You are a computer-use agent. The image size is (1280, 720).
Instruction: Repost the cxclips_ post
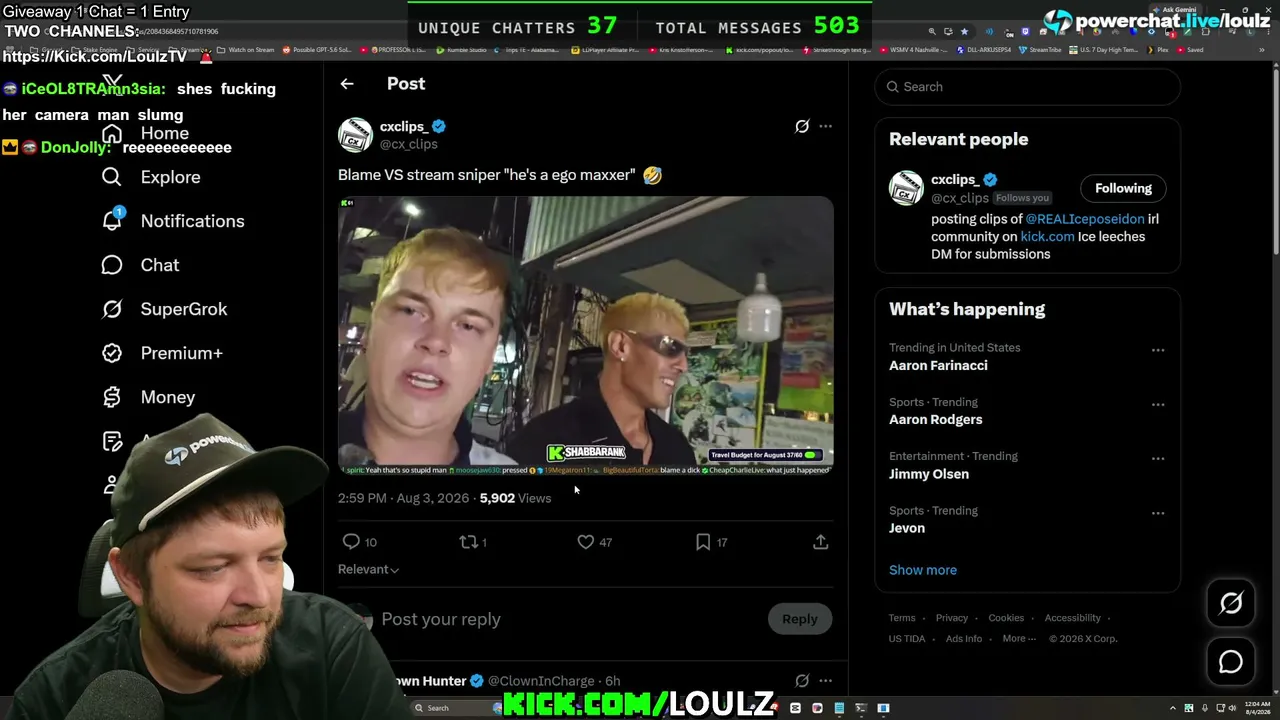pos(468,541)
